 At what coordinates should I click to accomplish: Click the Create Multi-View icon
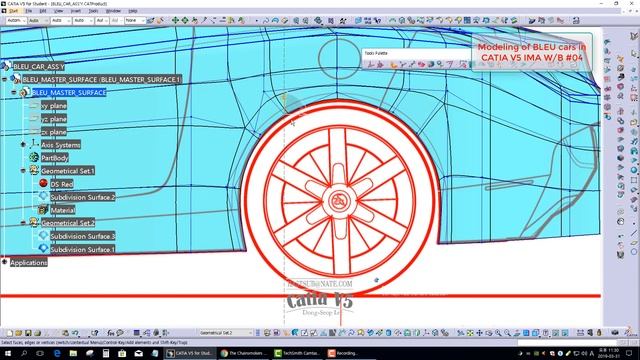click(x=526, y=333)
